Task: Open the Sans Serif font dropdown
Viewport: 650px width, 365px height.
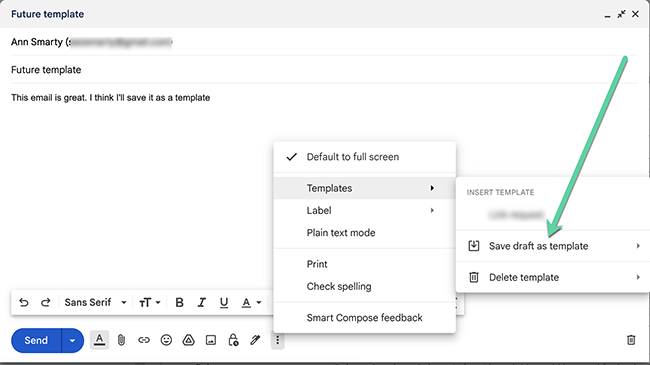Action: click(95, 302)
